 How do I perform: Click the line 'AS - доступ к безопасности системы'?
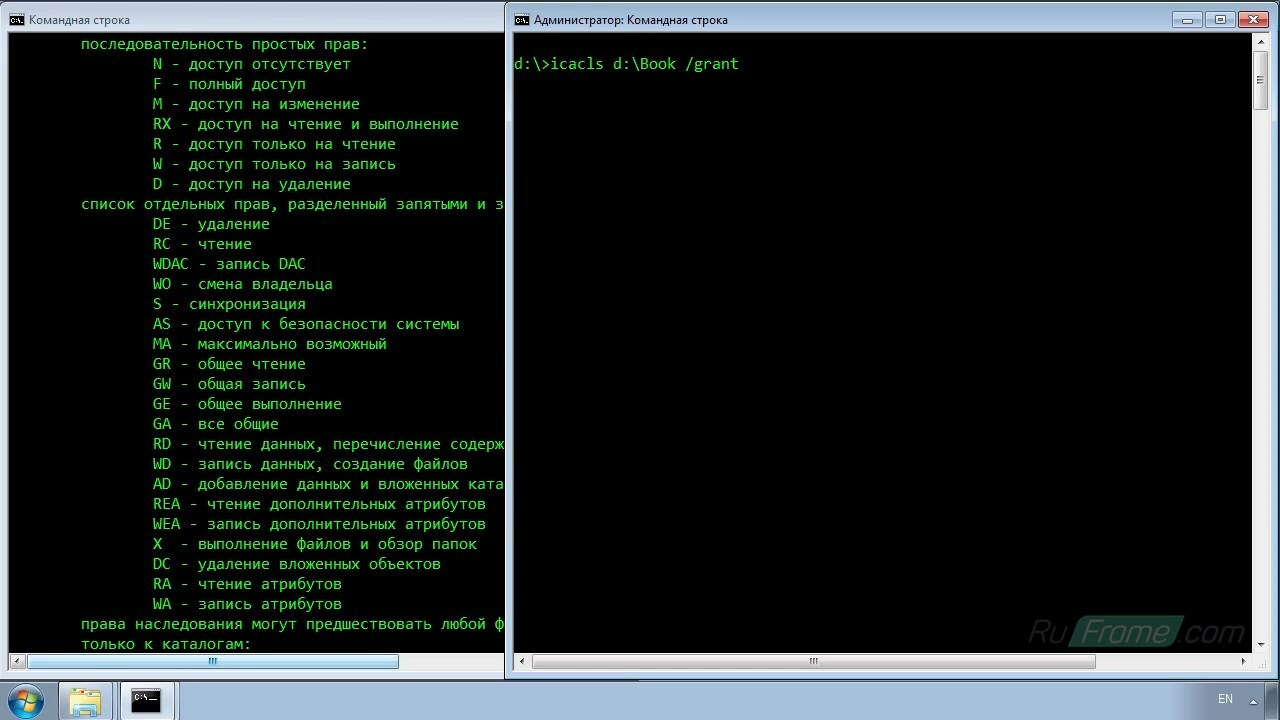[x=306, y=324]
